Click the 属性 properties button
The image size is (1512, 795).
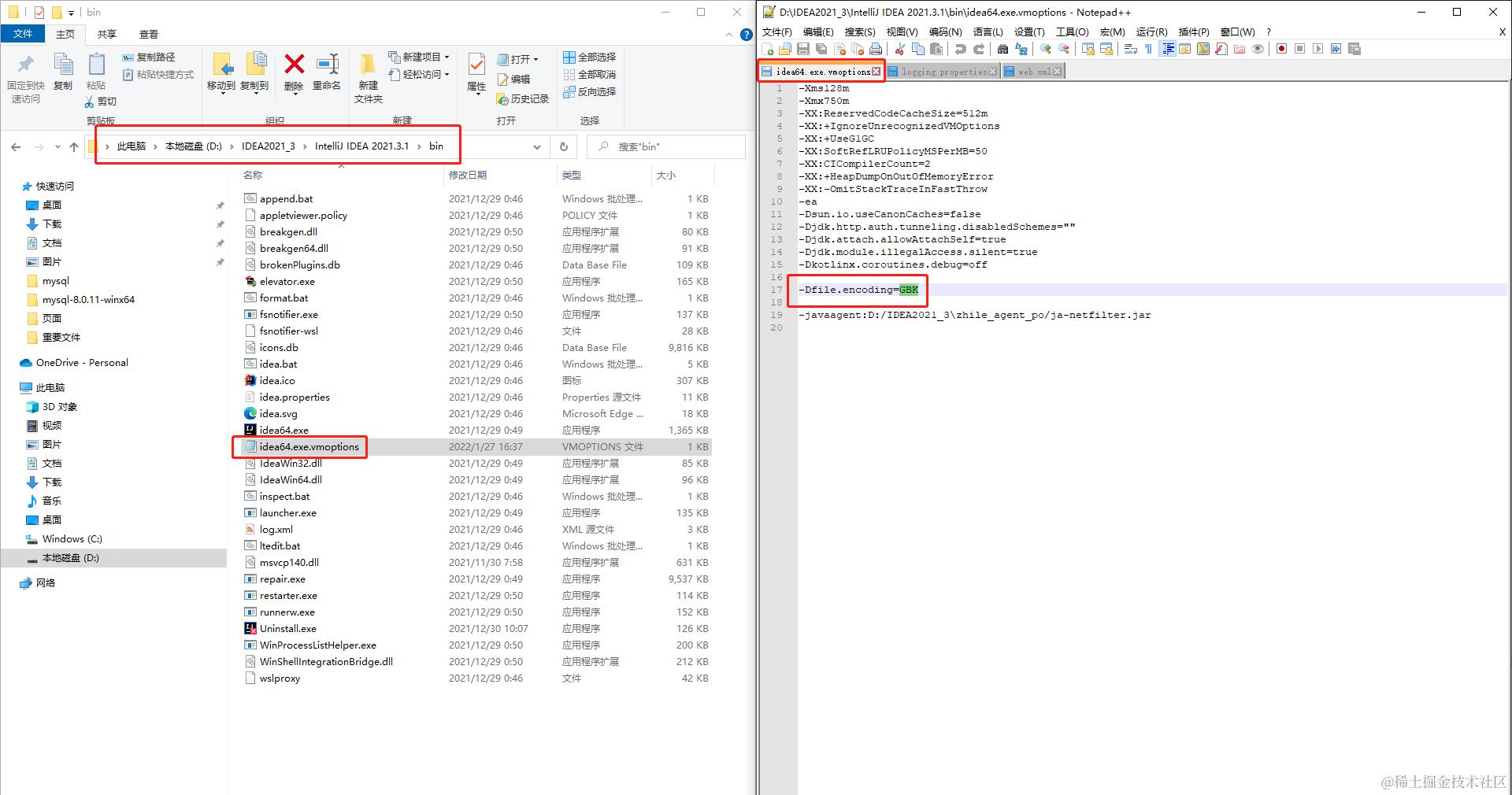476,73
